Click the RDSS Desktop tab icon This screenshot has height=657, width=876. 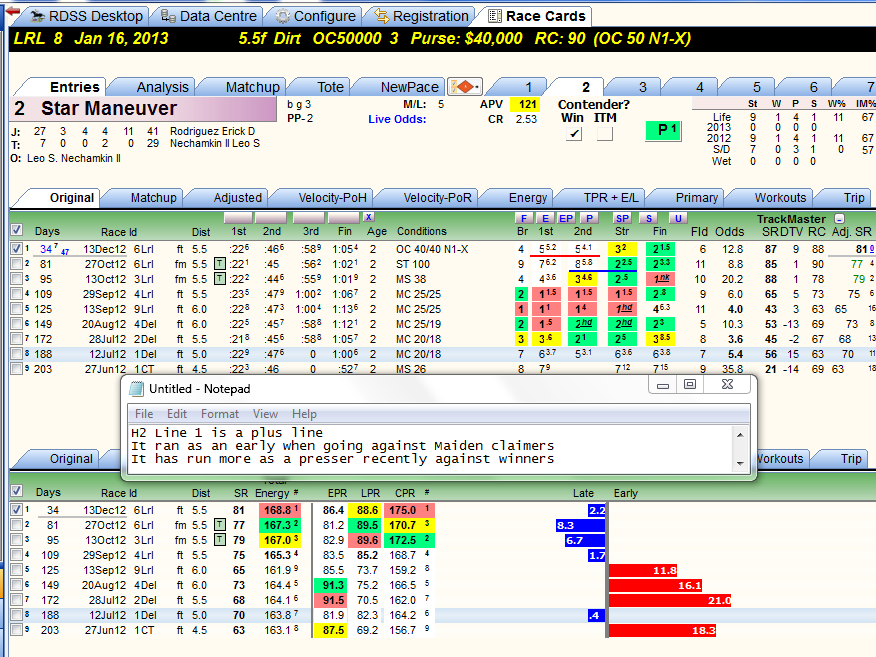click(38, 16)
